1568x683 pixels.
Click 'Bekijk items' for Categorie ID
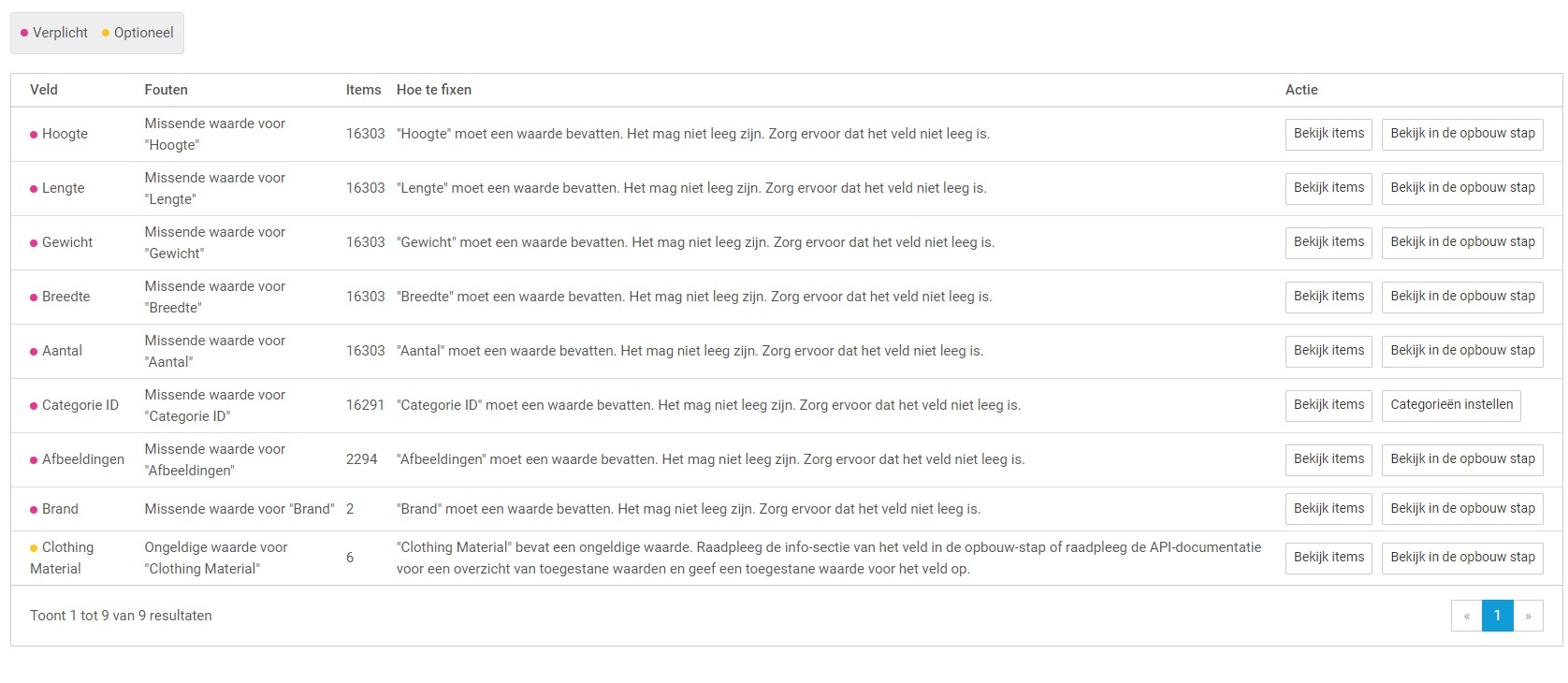click(1328, 405)
